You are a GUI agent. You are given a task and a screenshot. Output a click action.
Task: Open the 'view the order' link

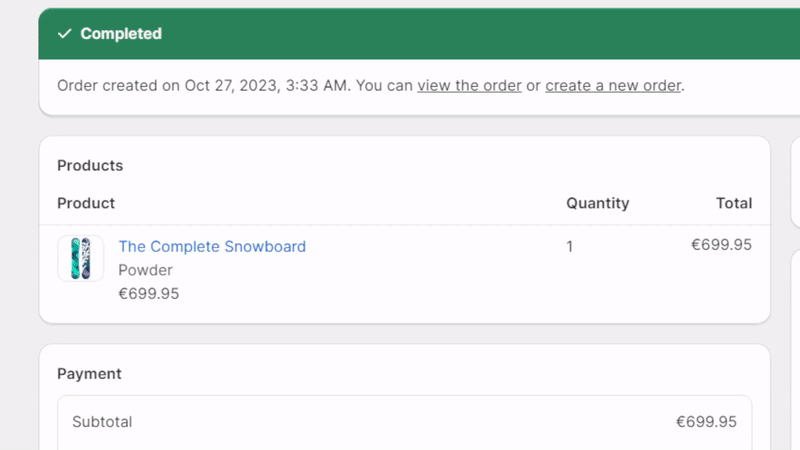469,86
